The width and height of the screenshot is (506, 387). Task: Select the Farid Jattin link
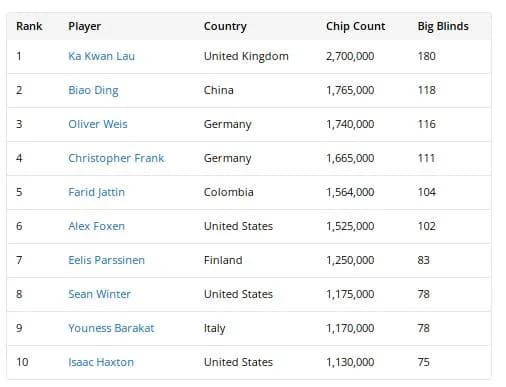(x=96, y=192)
